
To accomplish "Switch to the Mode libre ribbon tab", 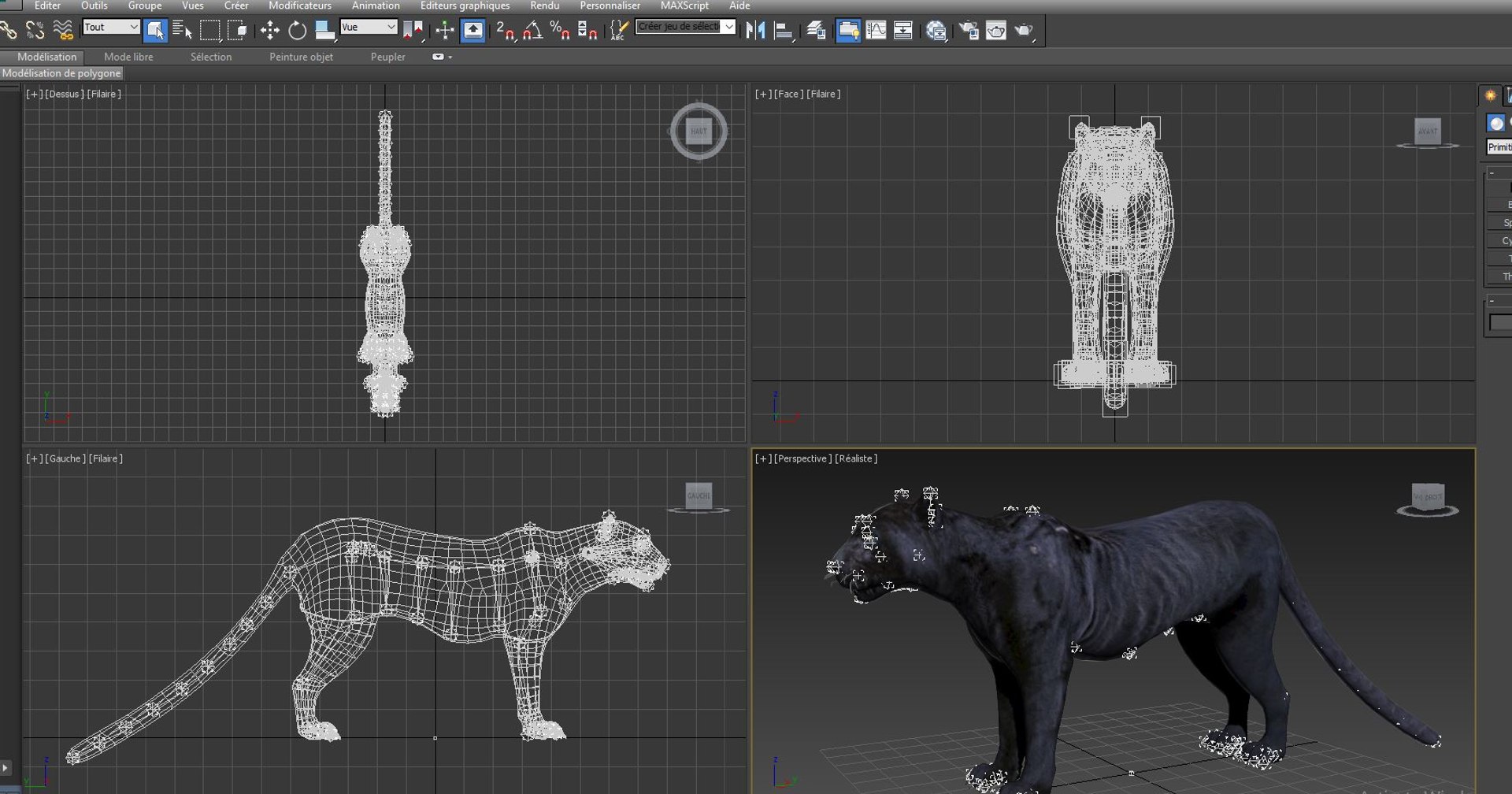I will [x=128, y=57].
